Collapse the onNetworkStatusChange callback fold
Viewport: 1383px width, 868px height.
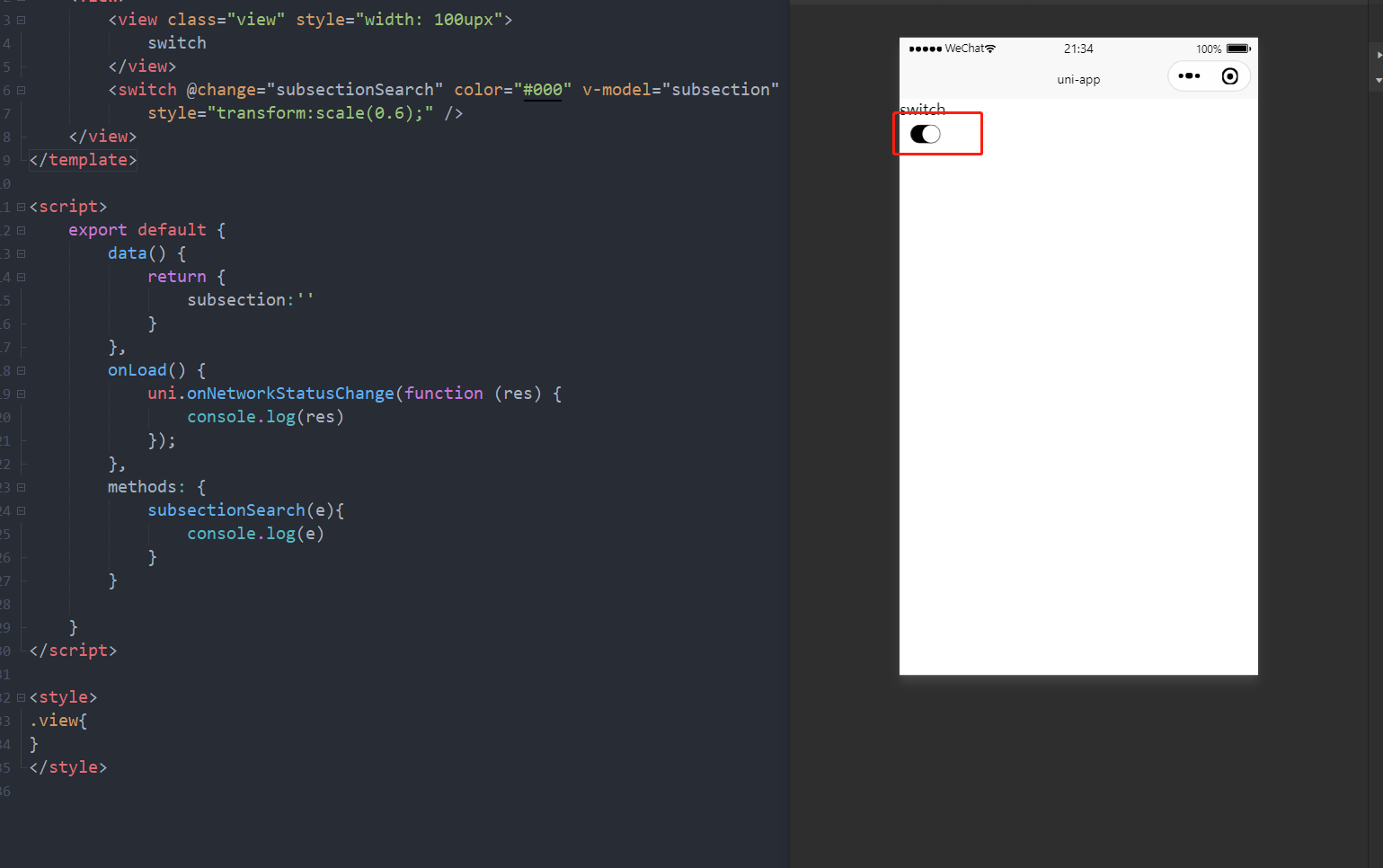(x=21, y=394)
